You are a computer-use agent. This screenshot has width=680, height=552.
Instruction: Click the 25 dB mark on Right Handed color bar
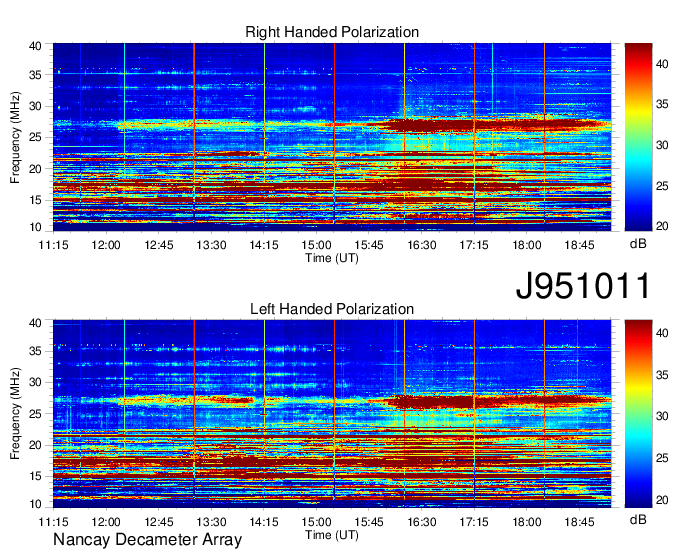(x=662, y=186)
